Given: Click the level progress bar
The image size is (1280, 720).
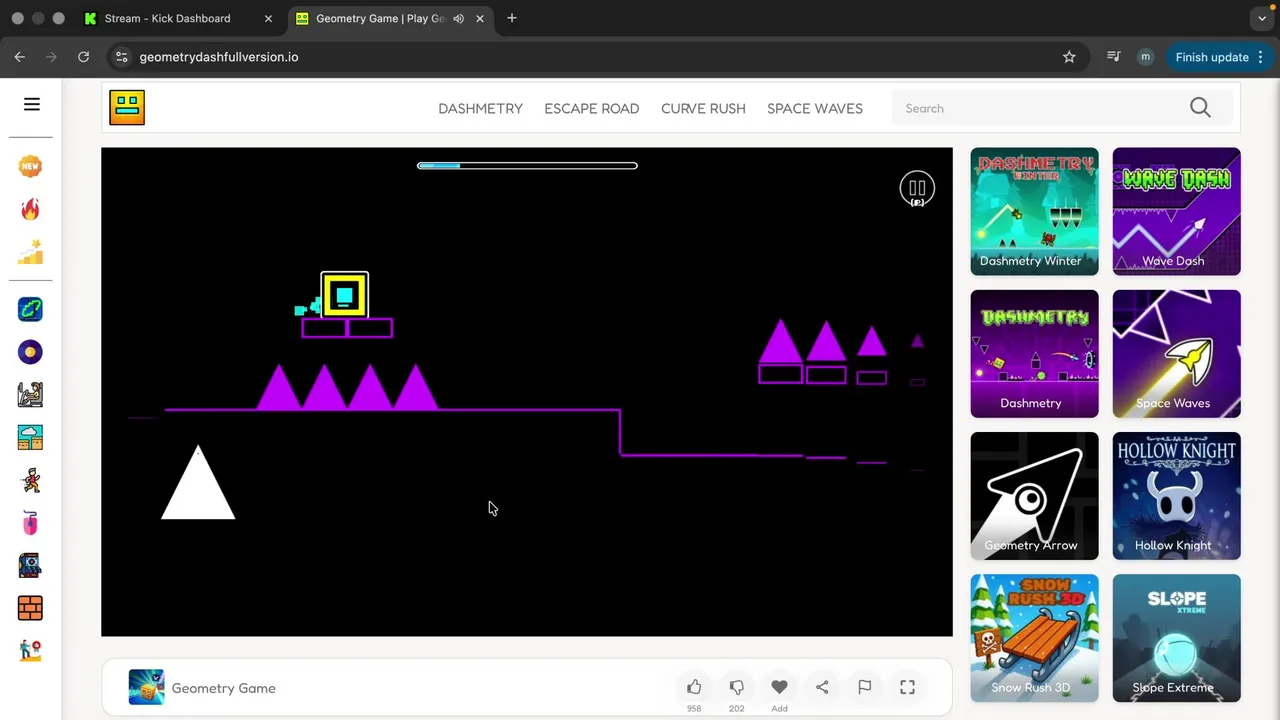Looking at the screenshot, I should coord(527,165).
